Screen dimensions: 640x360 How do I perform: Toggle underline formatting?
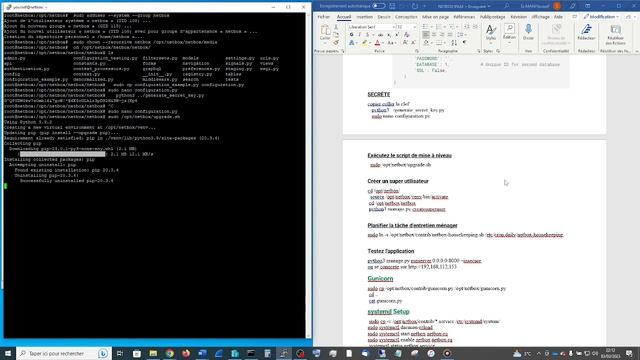click(x=367, y=35)
